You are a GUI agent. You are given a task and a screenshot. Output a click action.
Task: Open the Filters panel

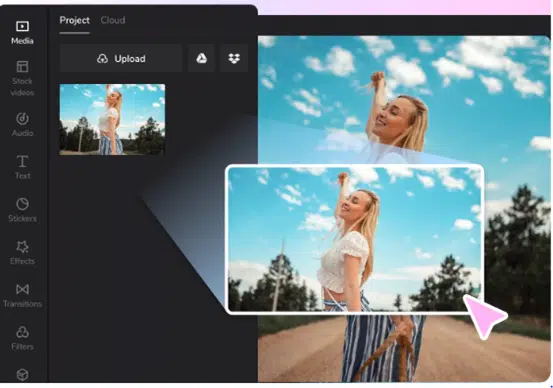point(22,338)
